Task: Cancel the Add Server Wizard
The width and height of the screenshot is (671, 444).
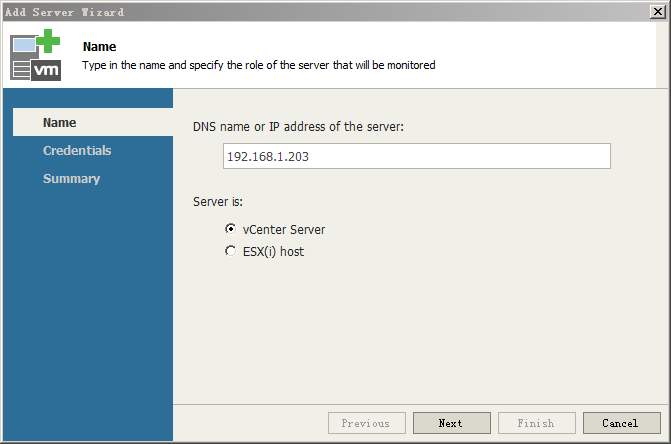Action: [621, 423]
